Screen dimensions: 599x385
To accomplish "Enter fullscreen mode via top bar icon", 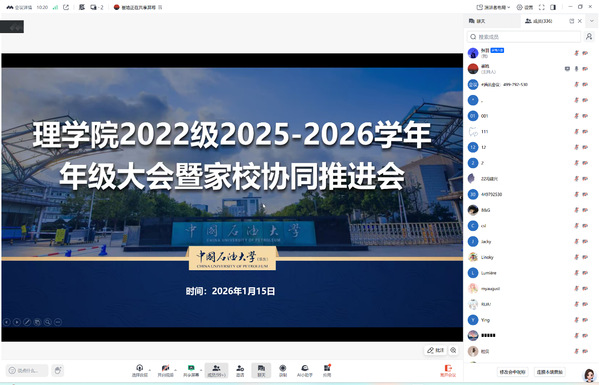I will 541,7.
